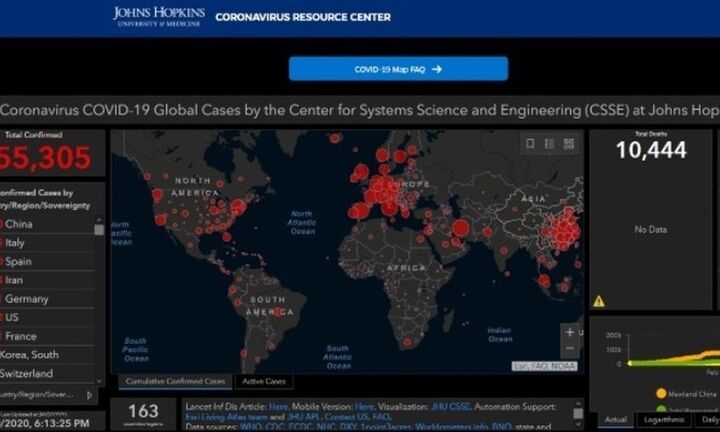Select France in the country list

pyautogui.click(x=47, y=336)
